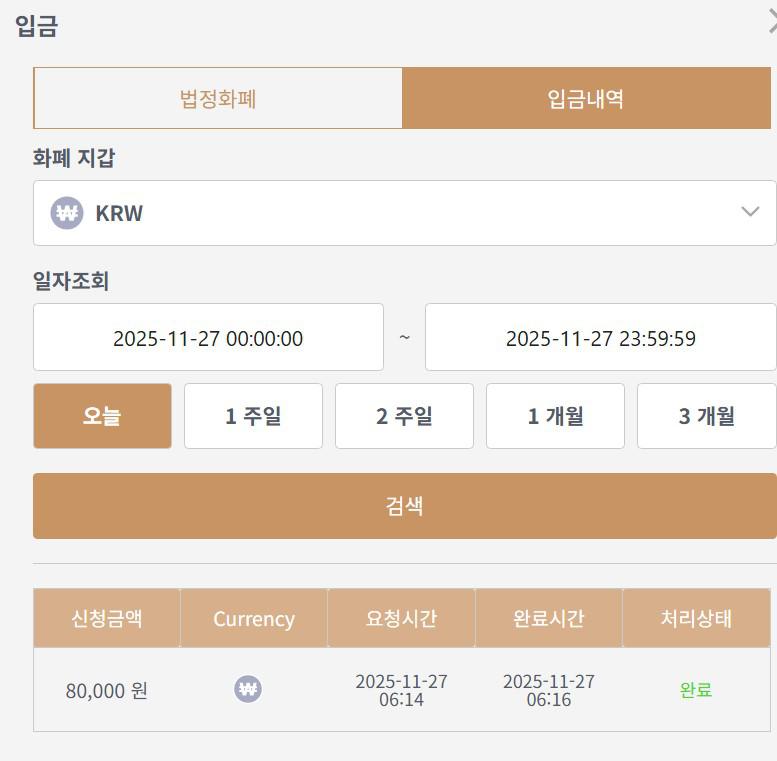Click the 요청시간 column header
Screen dimensions: 777x761
coord(401,618)
